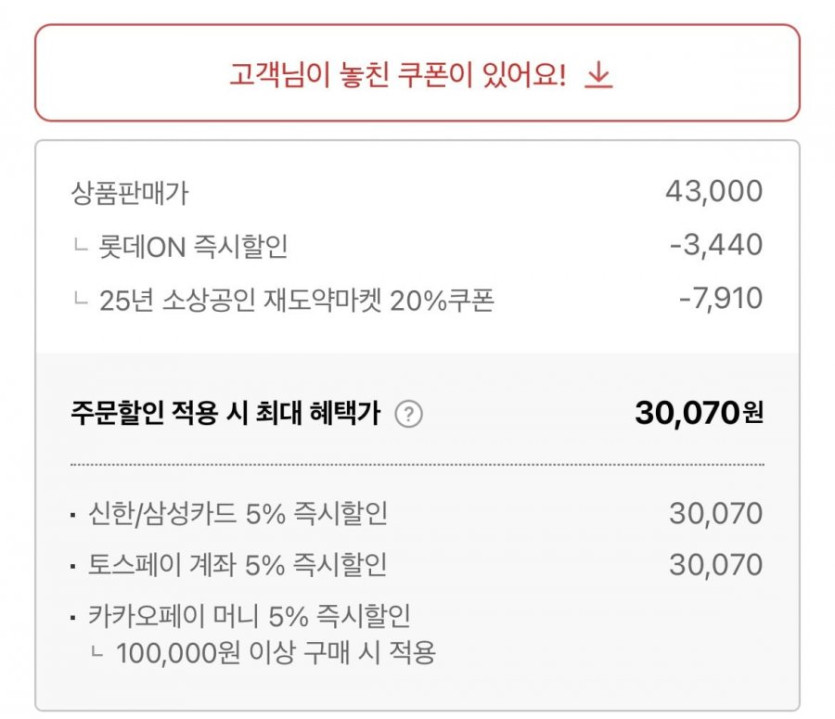The image size is (835, 719).
Task: Click the -3,440 discount amount
Action: tap(716, 245)
